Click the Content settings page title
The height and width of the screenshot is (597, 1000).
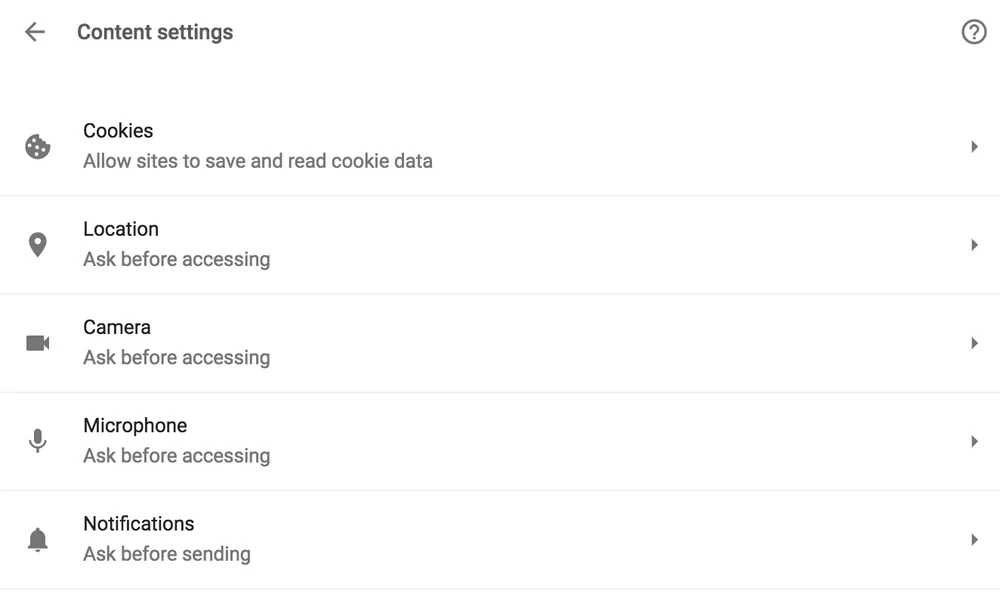[x=155, y=32]
